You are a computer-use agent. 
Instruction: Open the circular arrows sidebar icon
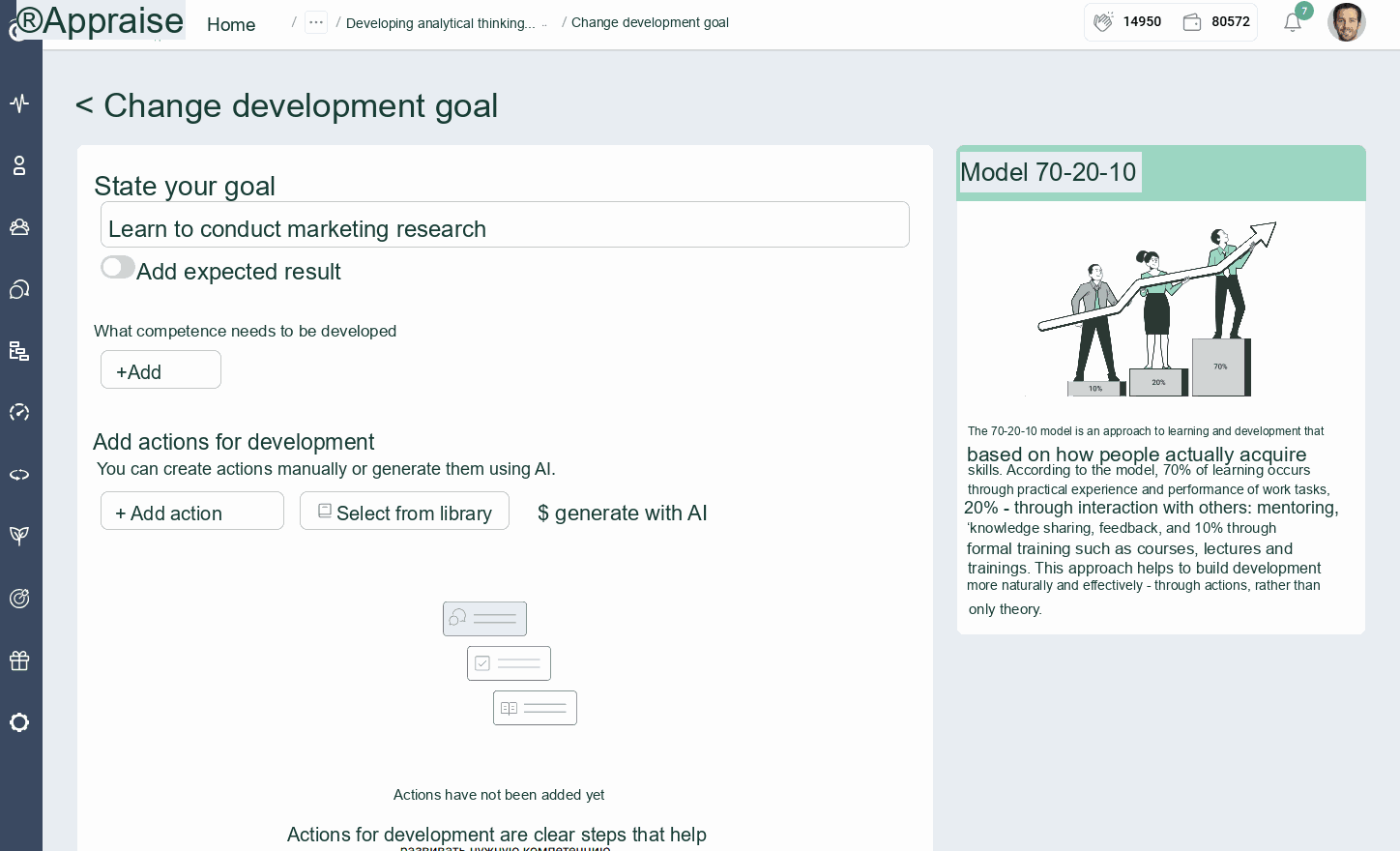point(19,475)
